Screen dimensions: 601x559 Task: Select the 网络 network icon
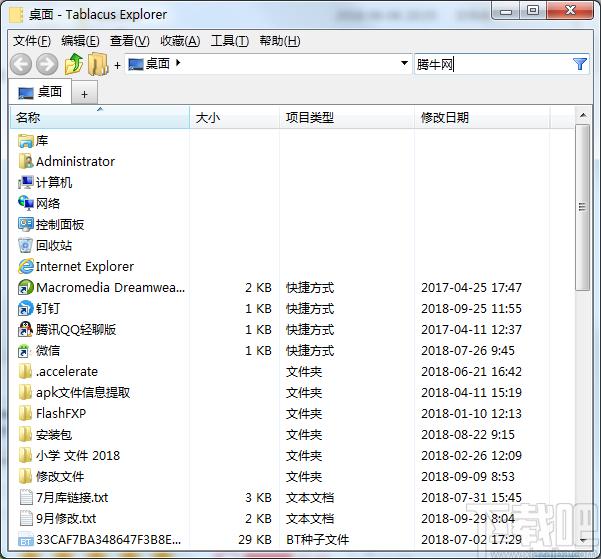coord(25,203)
